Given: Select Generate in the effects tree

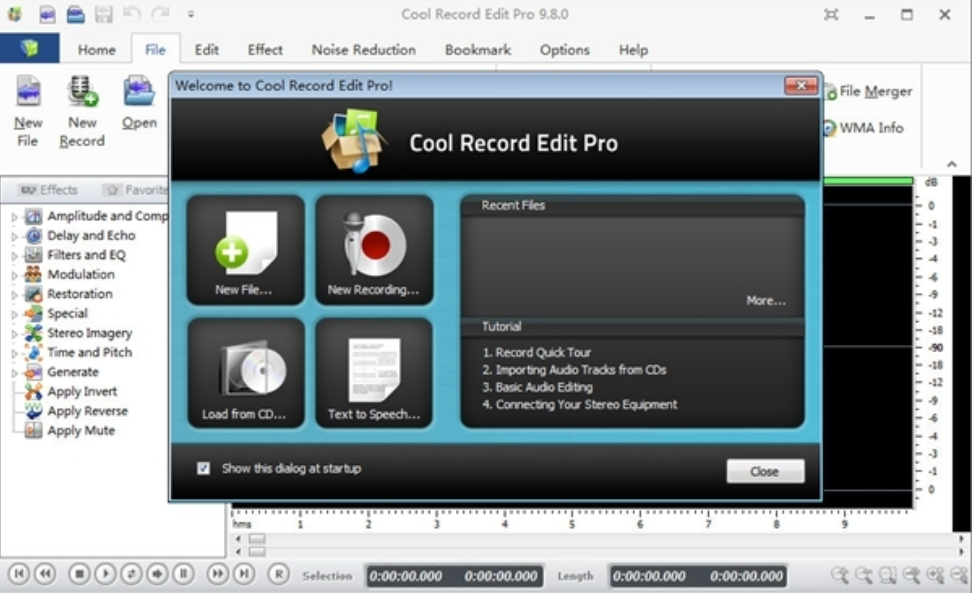Looking at the screenshot, I should click(x=72, y=372).
